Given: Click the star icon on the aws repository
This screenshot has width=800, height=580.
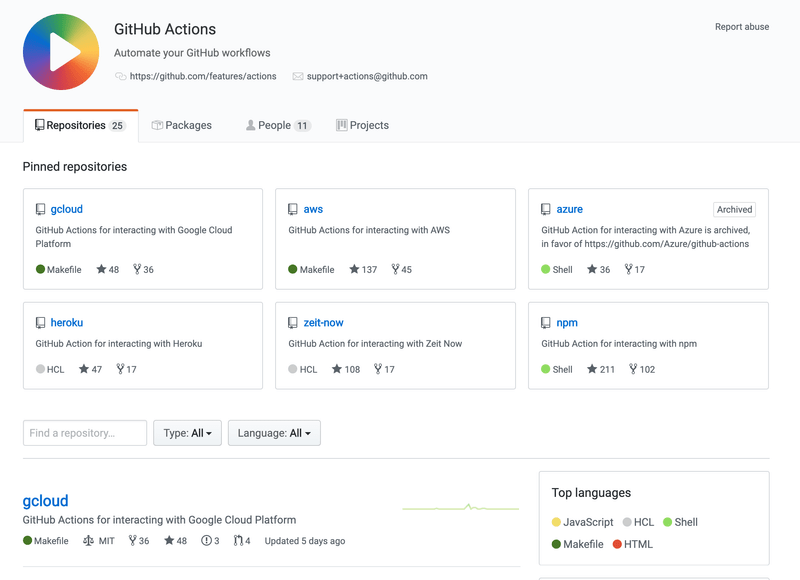Looking at the screenshot, I should point(355,269).
